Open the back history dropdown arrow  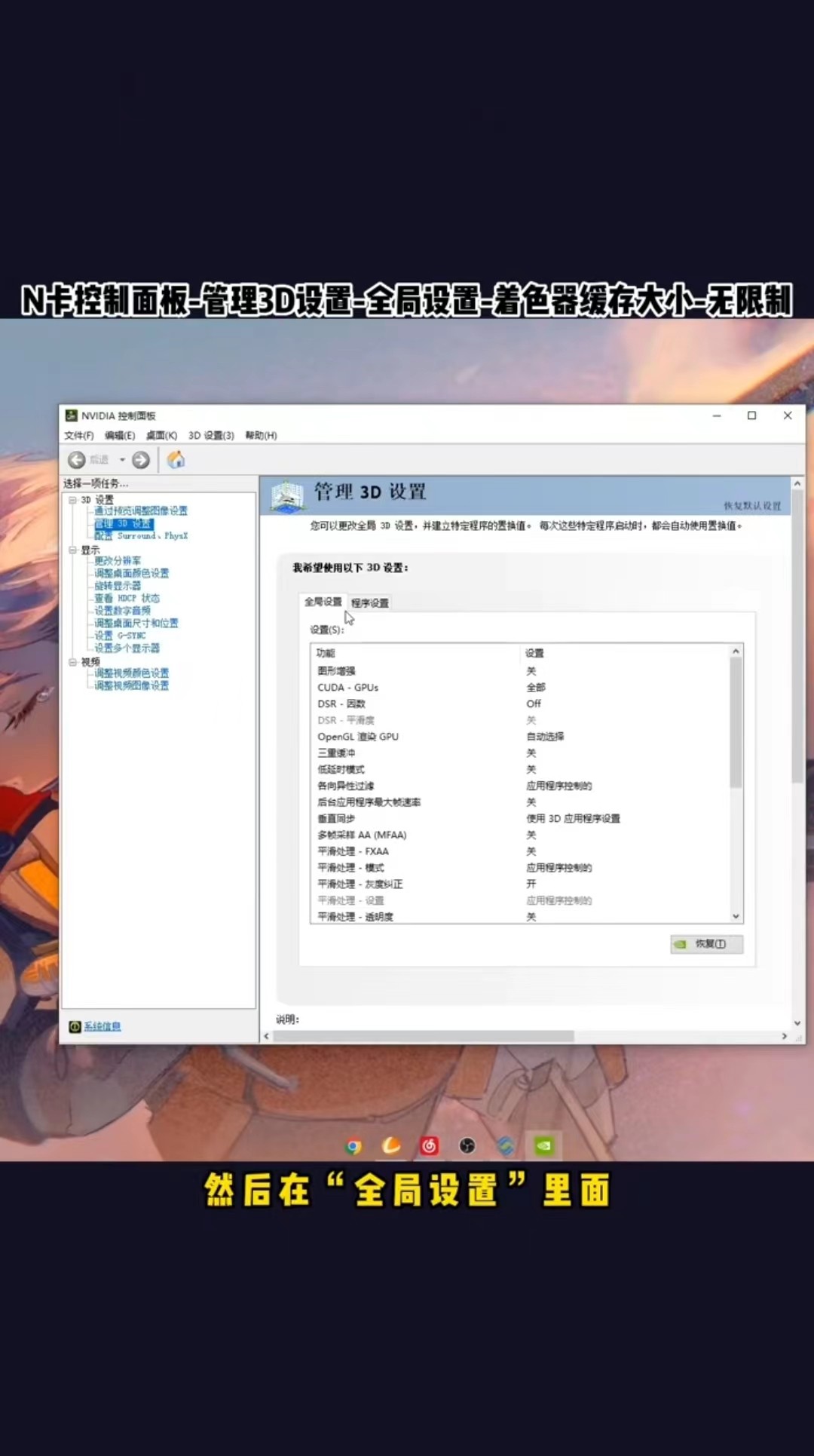pyautogui.click(x=122, y=459)
